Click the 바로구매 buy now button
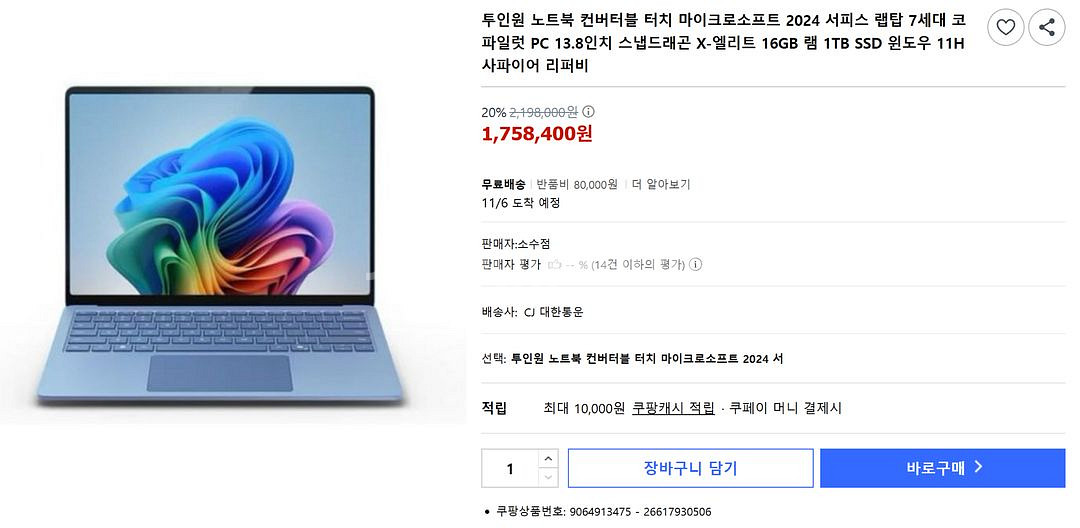Viewport: 1080px width, 528px height. click(x=942, y=468)
